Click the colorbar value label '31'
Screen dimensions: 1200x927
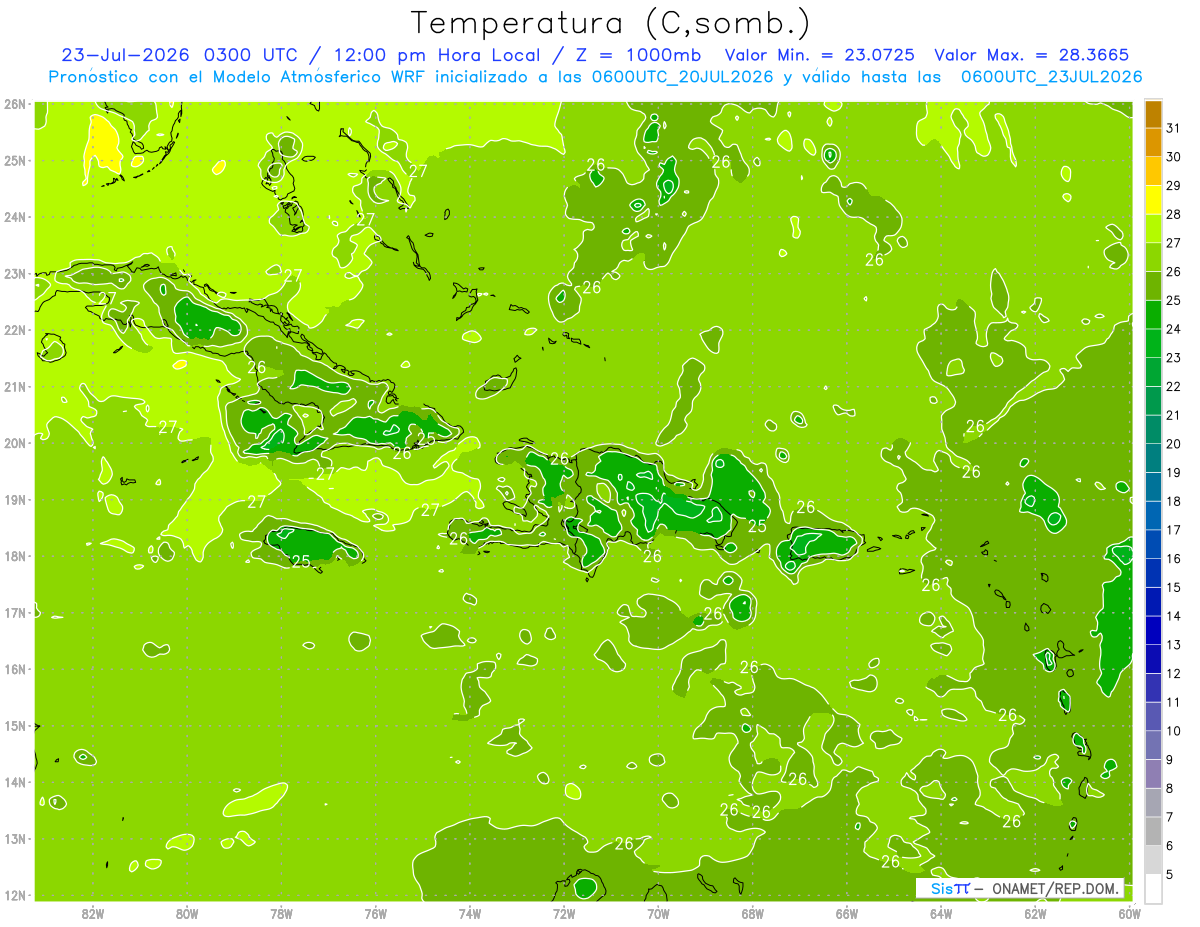tap(1174, 128)
